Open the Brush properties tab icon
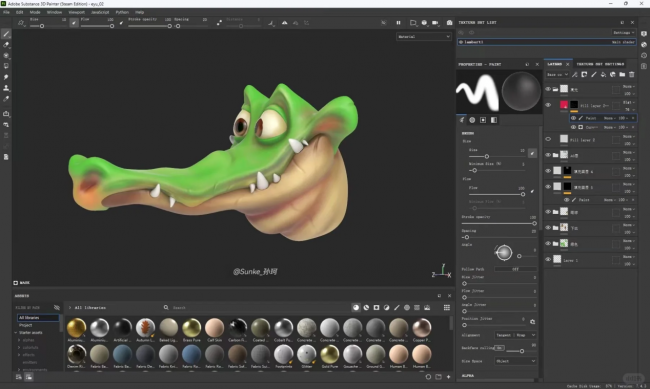Viewport: 650px width, 389px height. [x=462, y=120]
